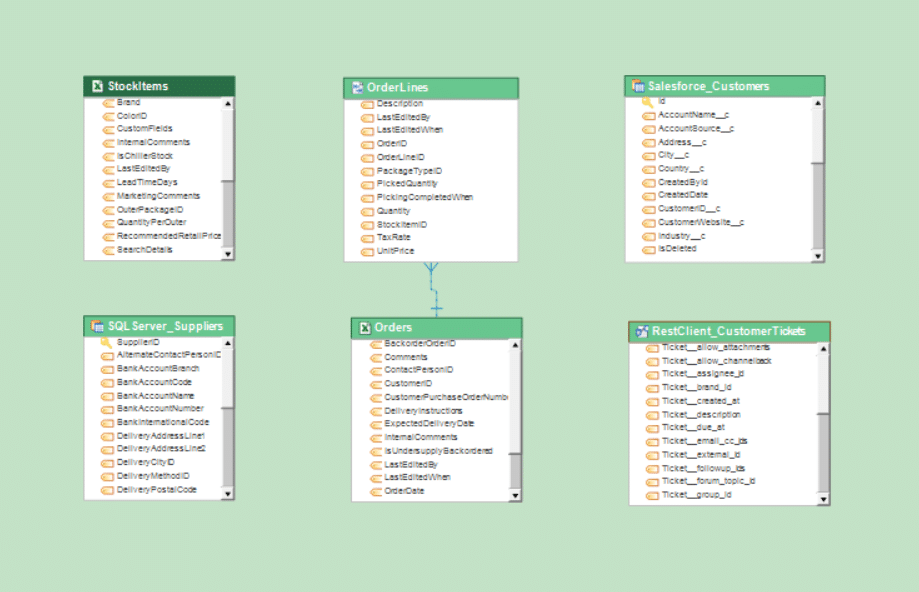The width and height of the screenshot is (919, 592).
Task: Click scroll up arrow in RestClient_CustomerTickets table
Action: (823, 349)
